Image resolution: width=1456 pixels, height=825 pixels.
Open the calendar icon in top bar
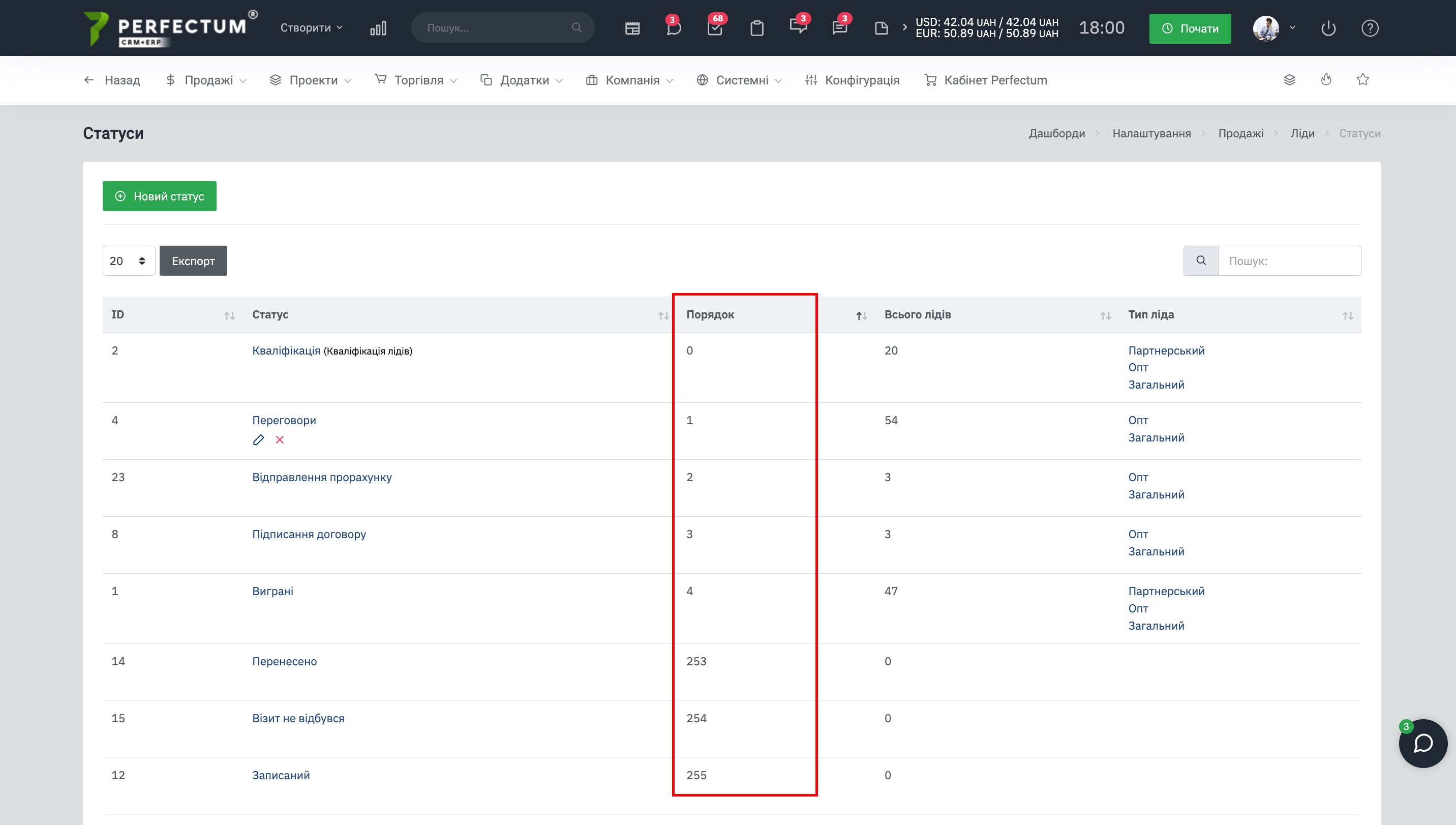[x=632, y=28]
